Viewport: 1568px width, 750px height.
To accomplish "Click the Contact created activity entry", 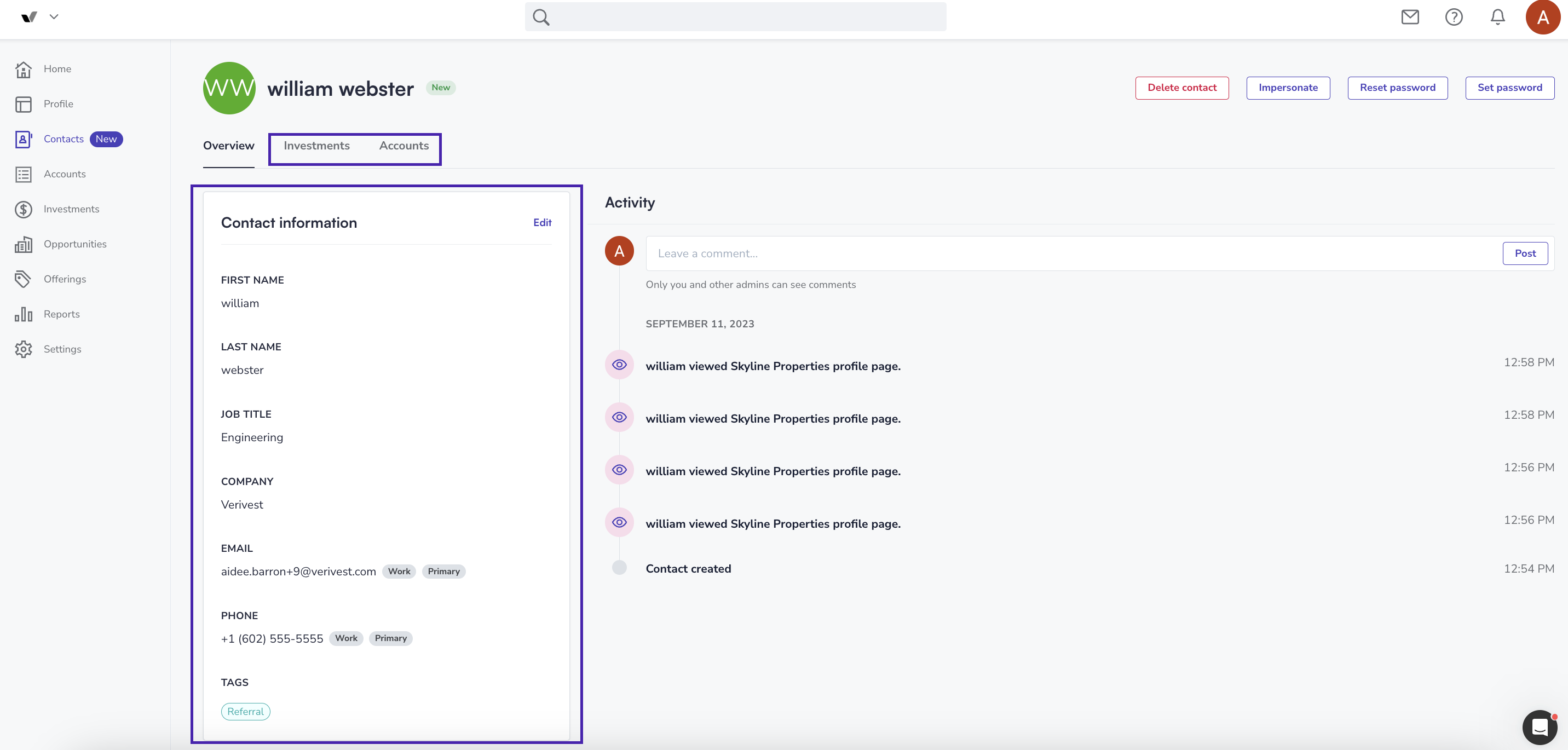I will click(688, 569).
